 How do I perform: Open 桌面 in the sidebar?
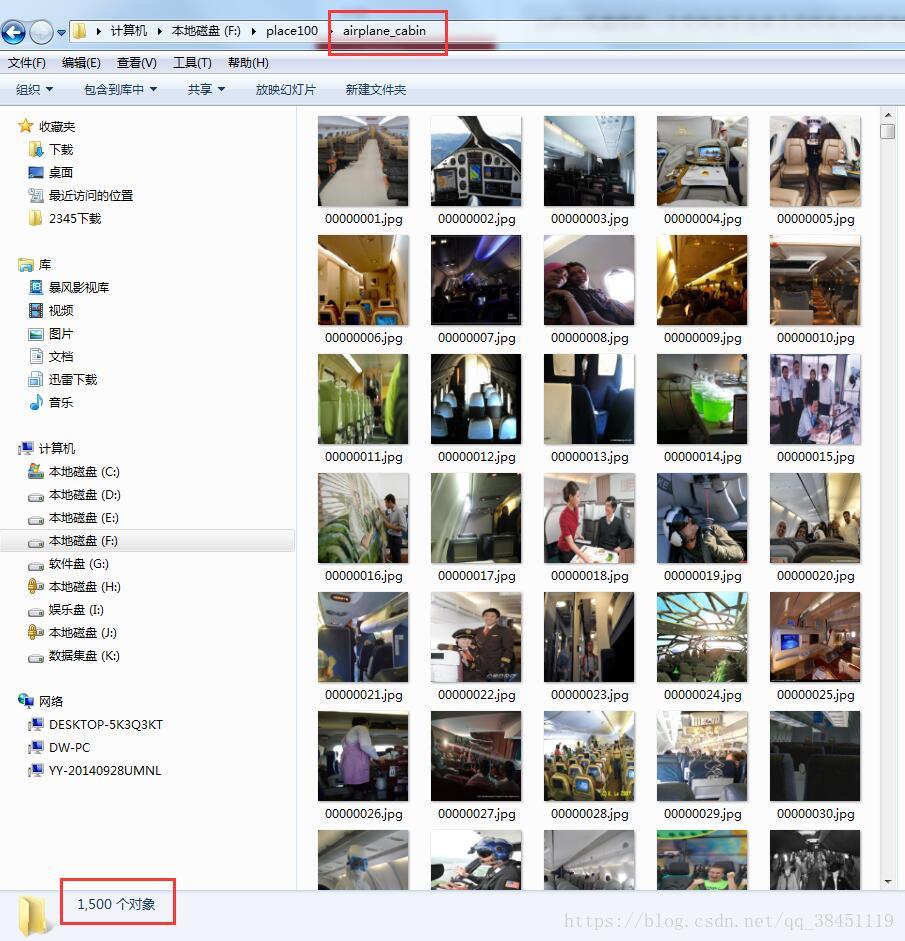[60, 172]
